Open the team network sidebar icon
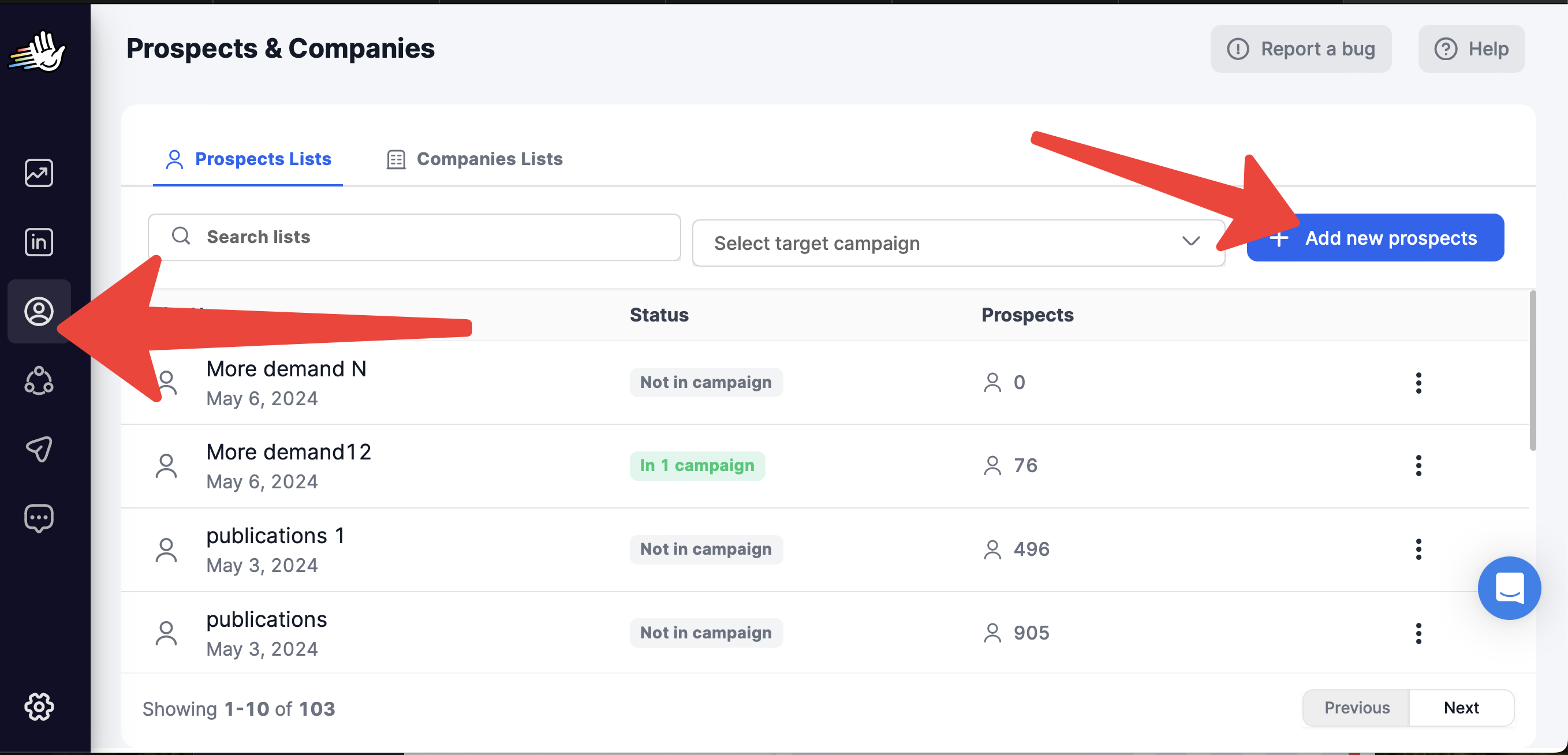 click(38, 381)
